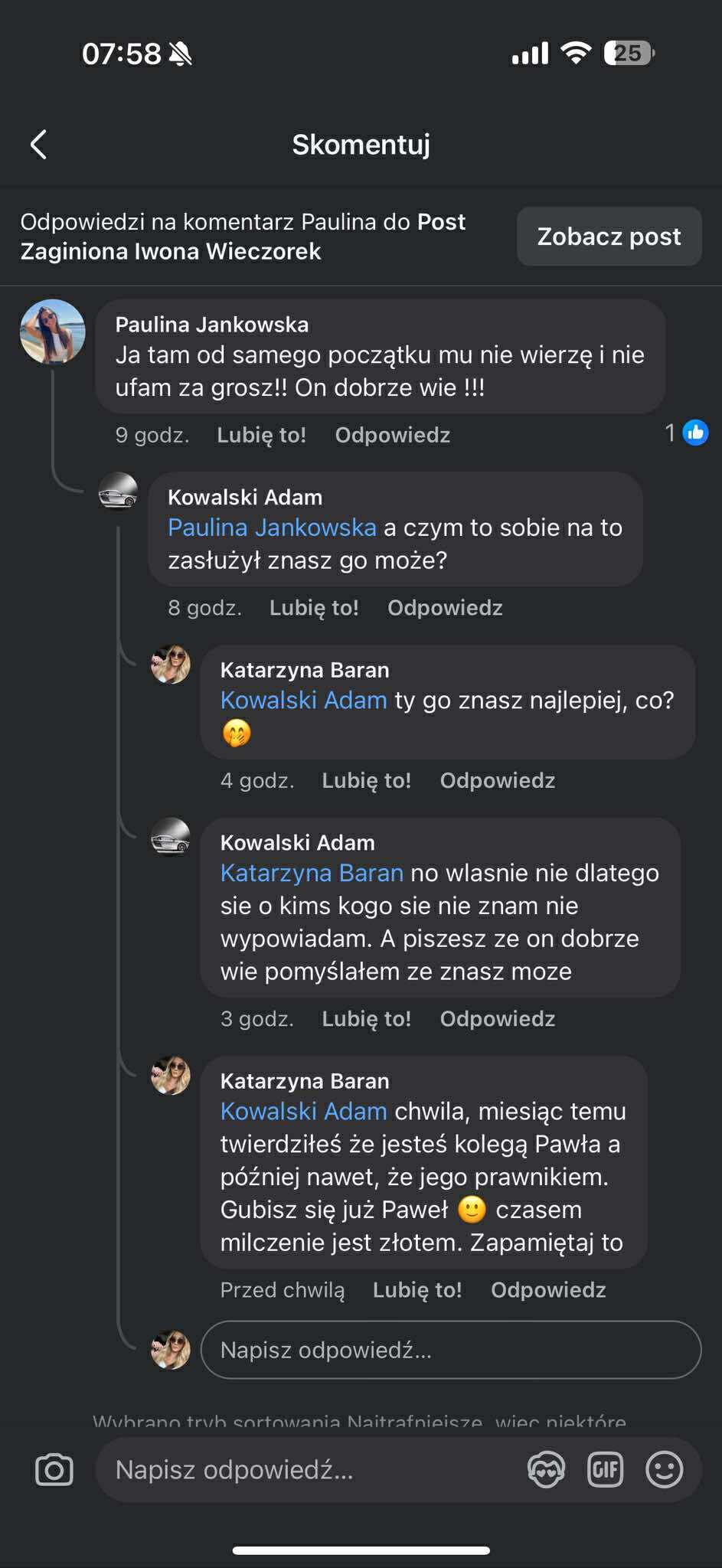Tap Kowalski Adam's car avatar in first reply
The image size is (722, 1568).
tap(119, 491)
